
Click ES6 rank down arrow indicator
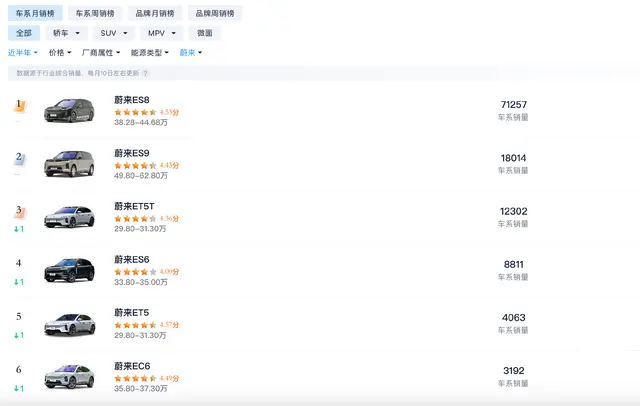click(x=19, y=282)
